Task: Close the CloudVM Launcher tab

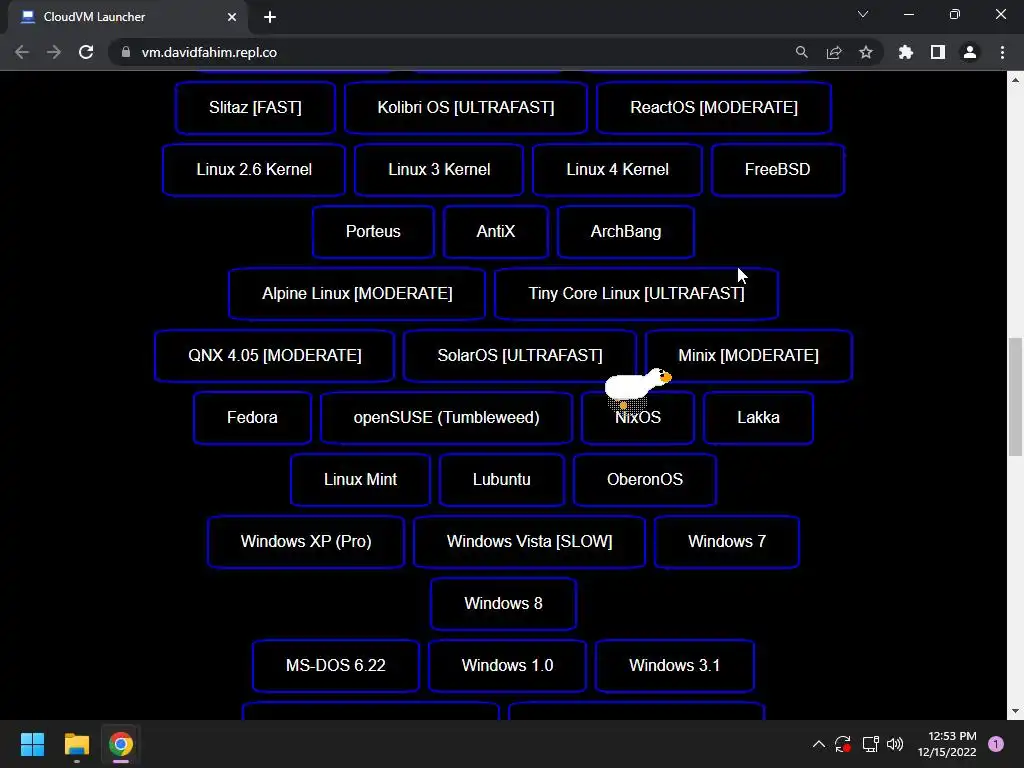Action: pos(232,17)
